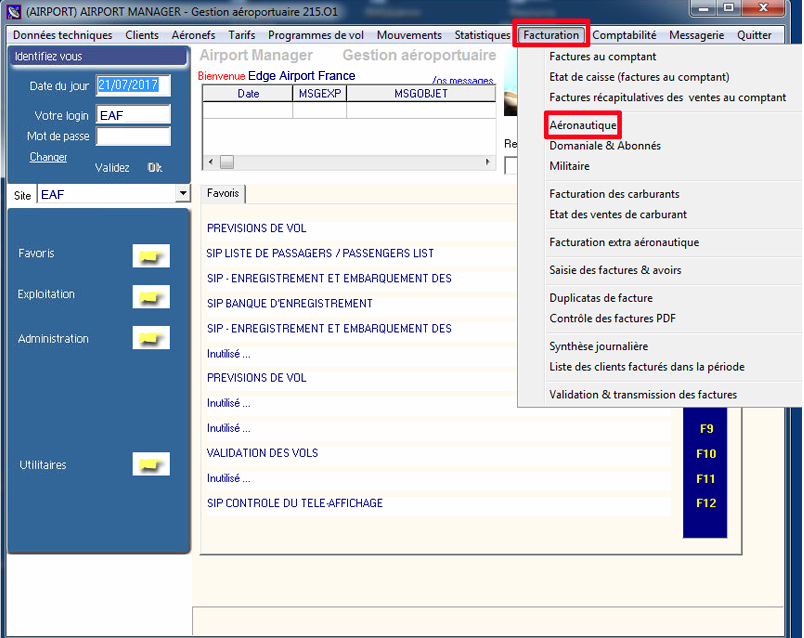This screenshot has height=638, width=804.
Task: Choose Facturation des carburants menu entry
Action: coord(614,194)
